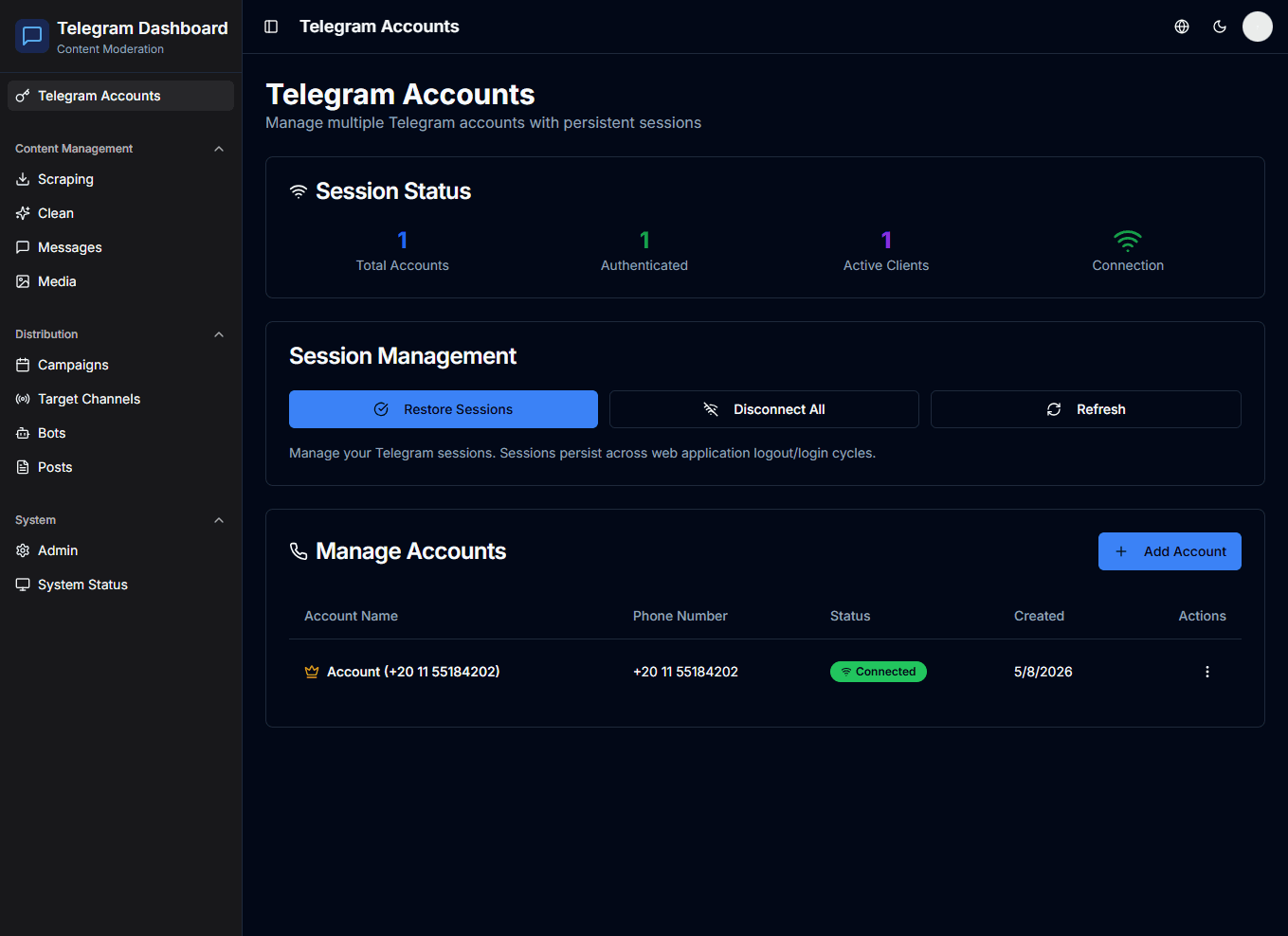
Task: Toggle the sidebar panel icon
Action: [271, 27]
